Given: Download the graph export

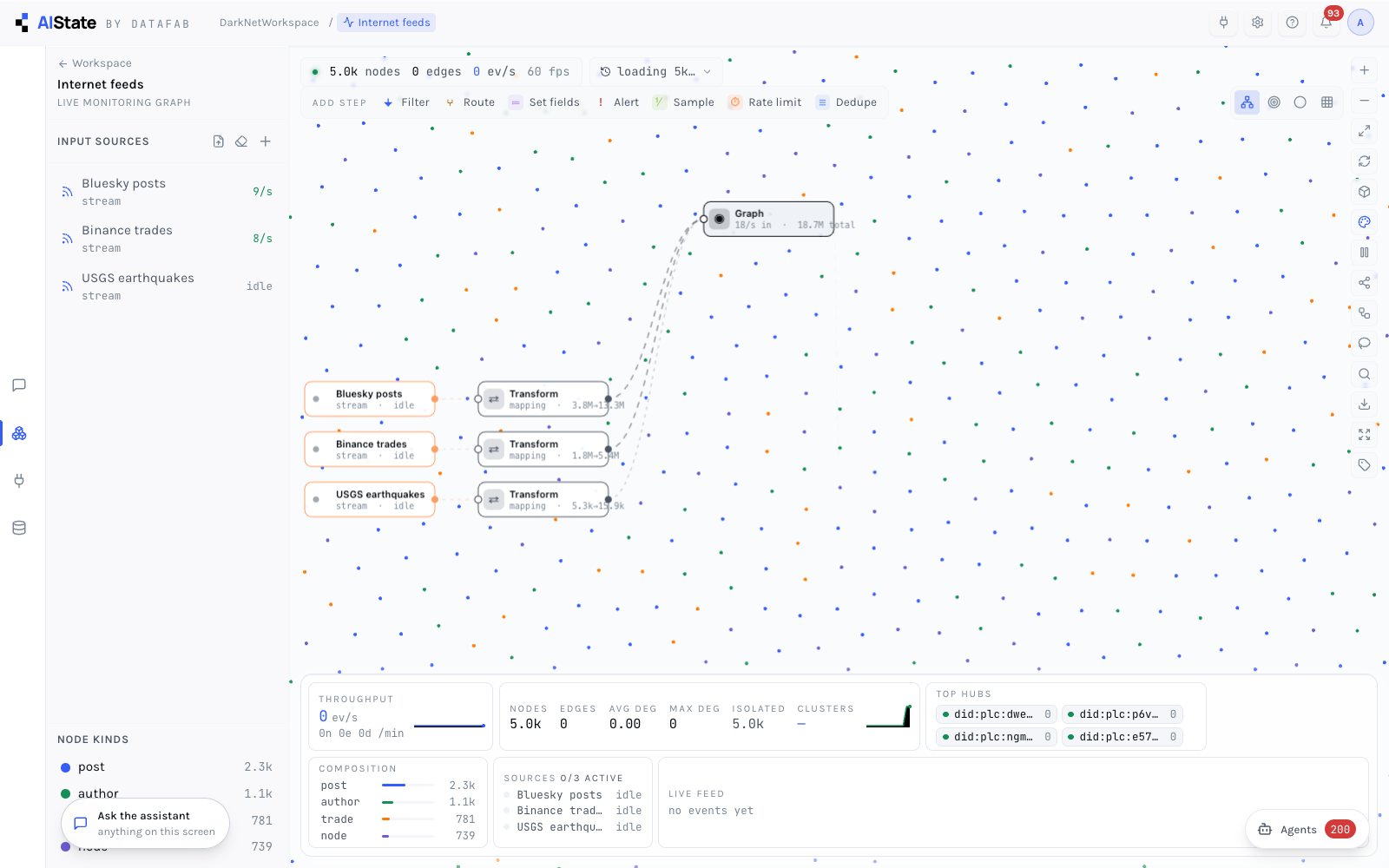Looking at the screenshot, I should (x=1364, y=404).
